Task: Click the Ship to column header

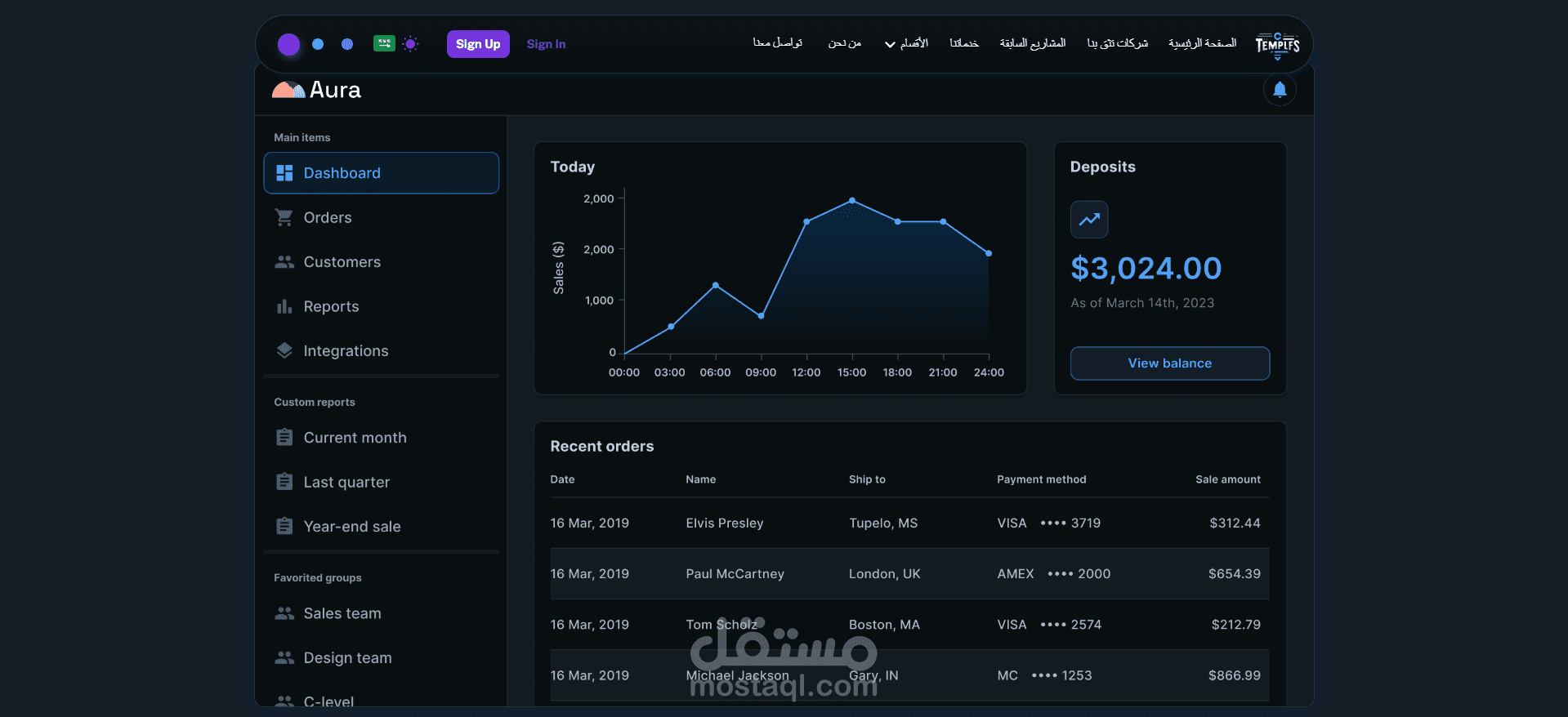Action: click(x=867, y=479)
